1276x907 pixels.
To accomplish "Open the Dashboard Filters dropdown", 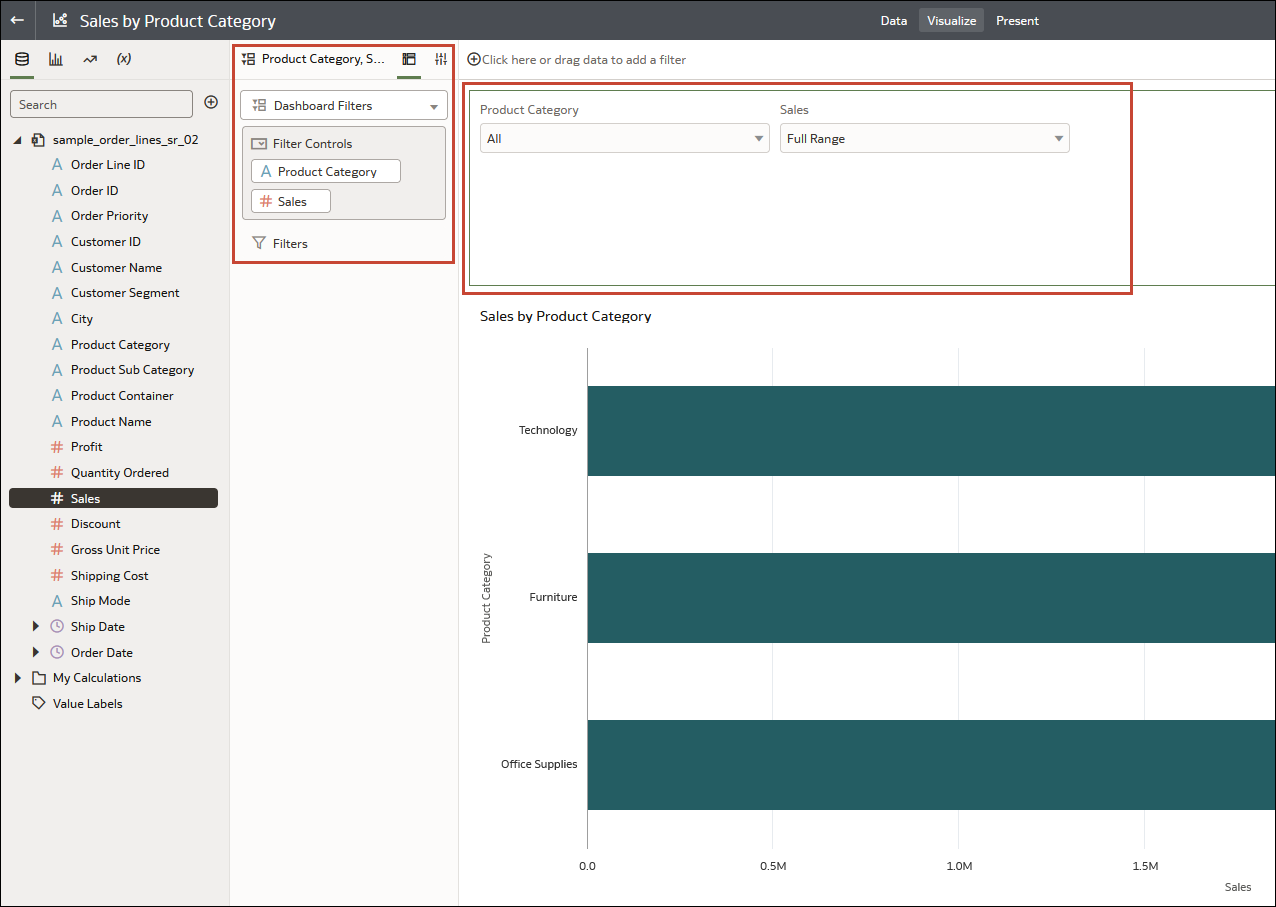I will (x=344, y=106).
